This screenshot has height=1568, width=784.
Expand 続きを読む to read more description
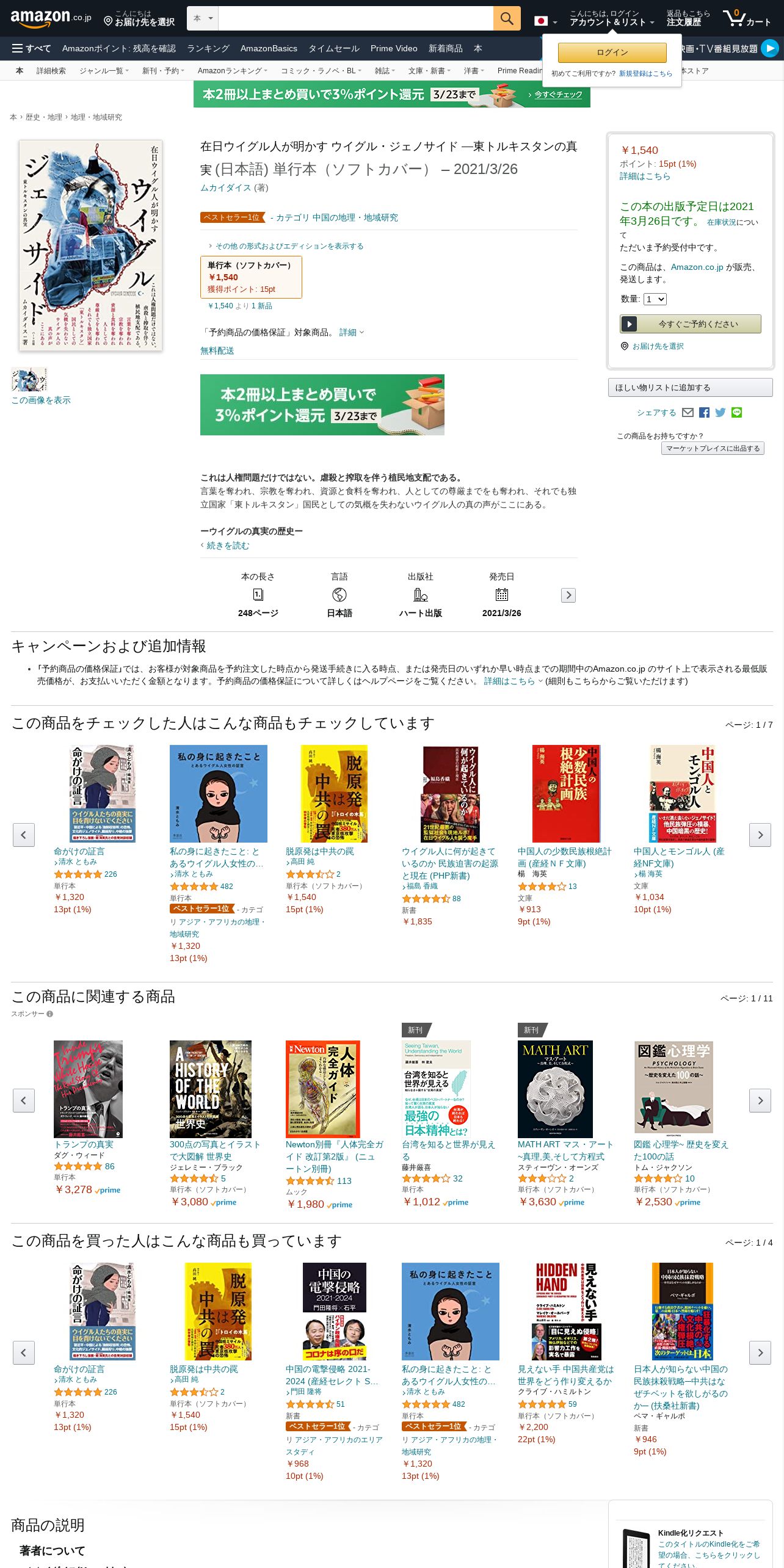228,545
